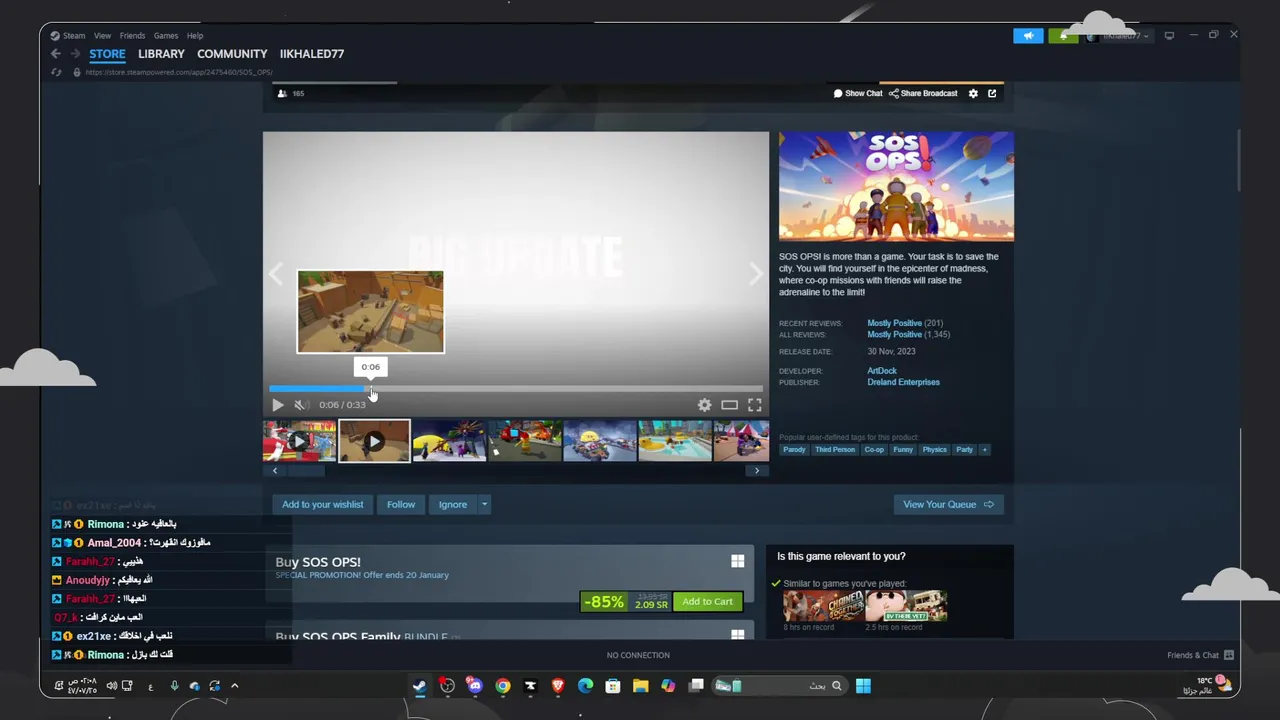
Task: Select the Co-op tag
Action: pos(874,450)
